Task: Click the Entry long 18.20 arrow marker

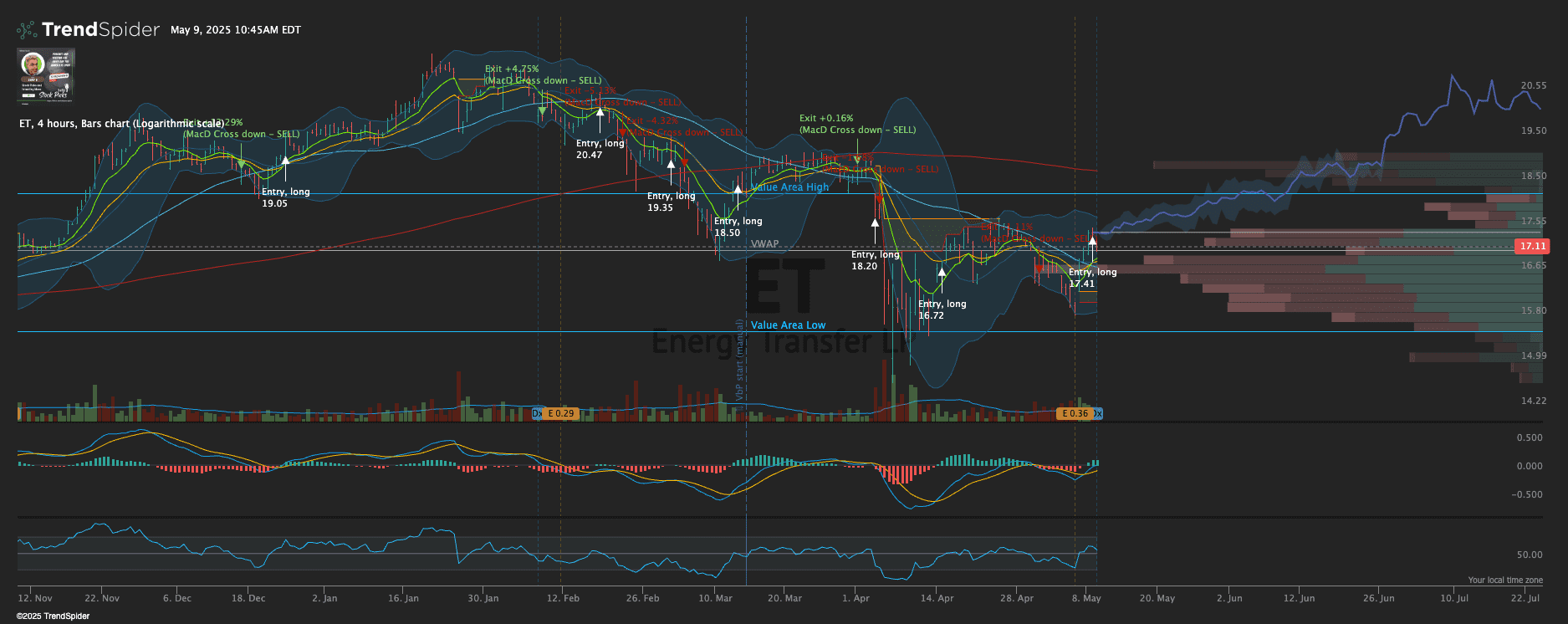Action: pyautogui.click(x=875, y=223)
